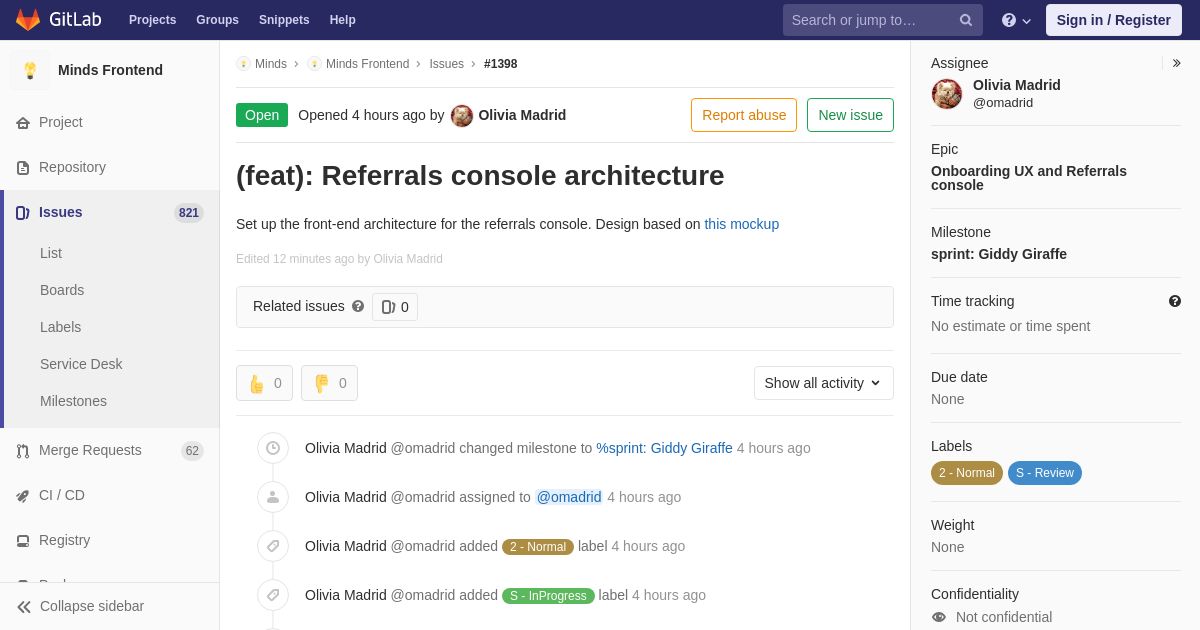Screen dimensions: 1200x630
Task: Open the Projects menu
Action: pyautogui.click(x=152, y=20)
